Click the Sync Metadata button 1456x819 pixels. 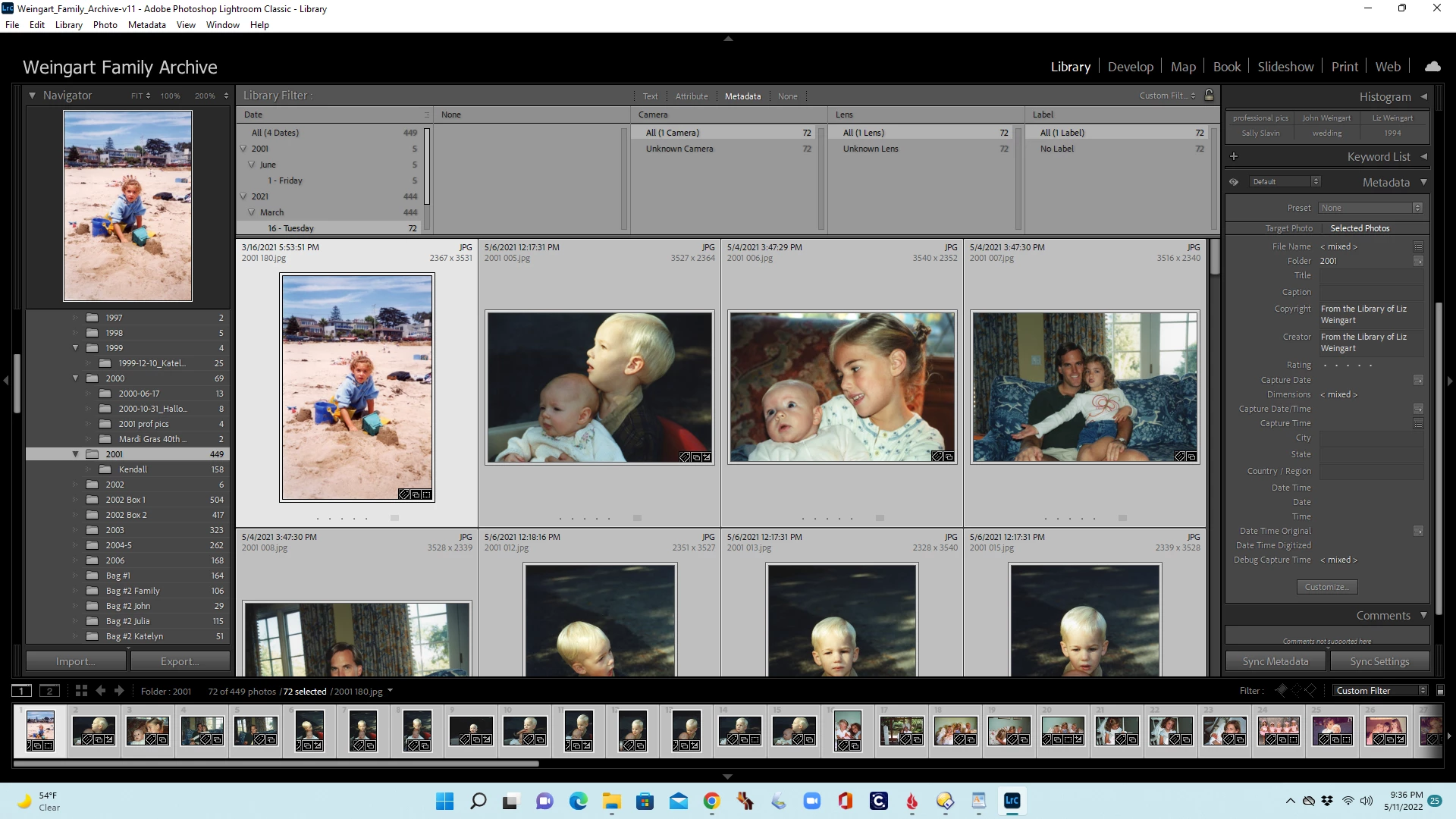pos(1275,661)
